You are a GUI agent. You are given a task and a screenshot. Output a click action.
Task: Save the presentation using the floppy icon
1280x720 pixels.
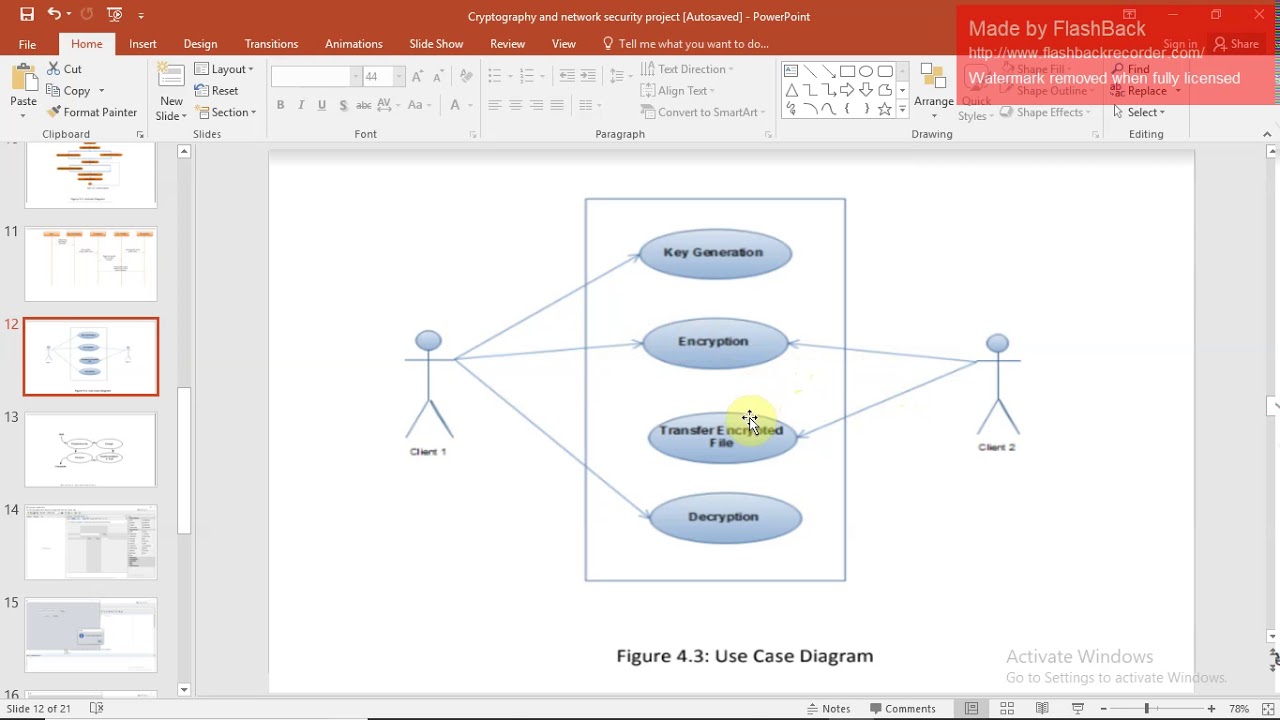click(x=27, y=14)
